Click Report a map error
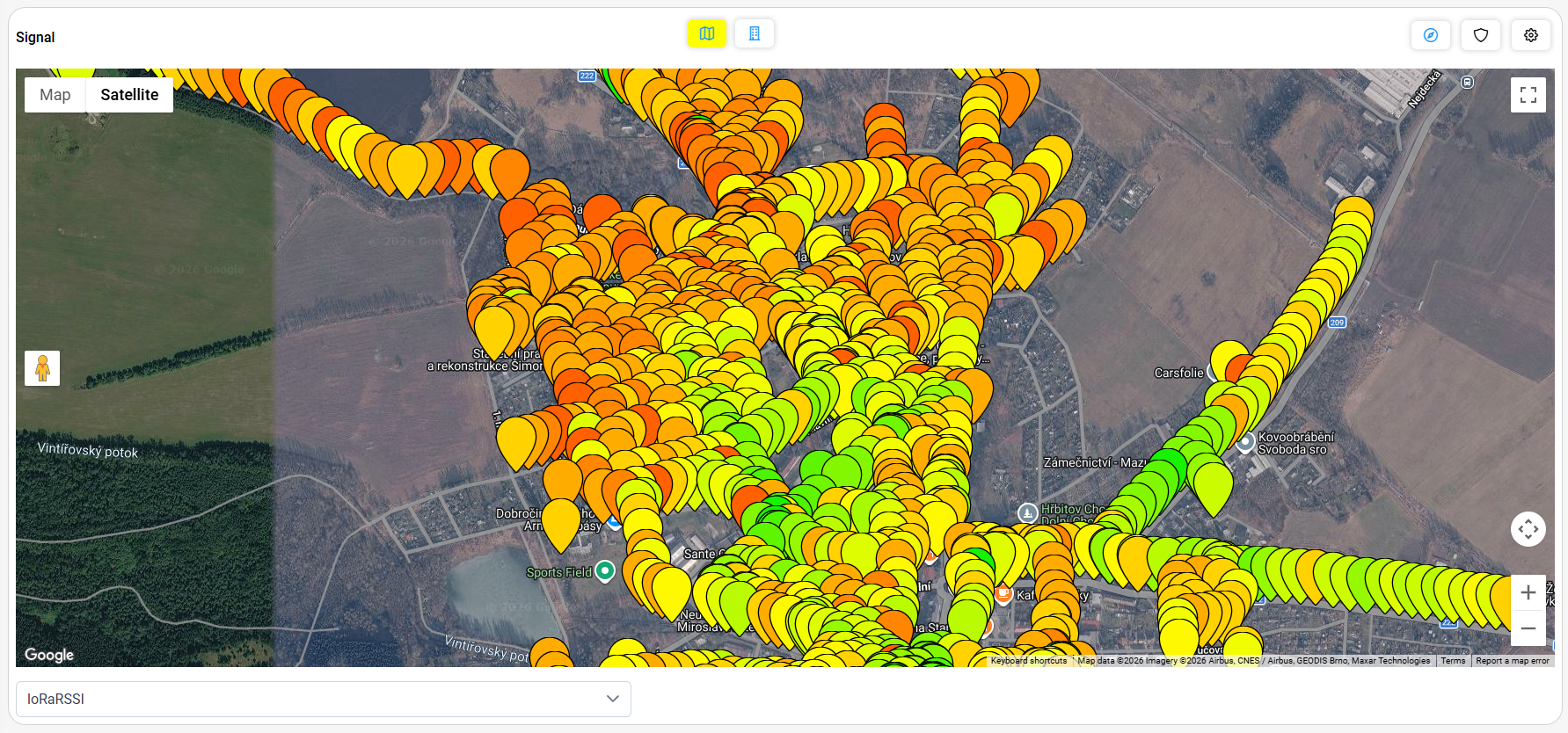The width and height of the screenshot is (1568, 733). click(x=1513, y=661)
